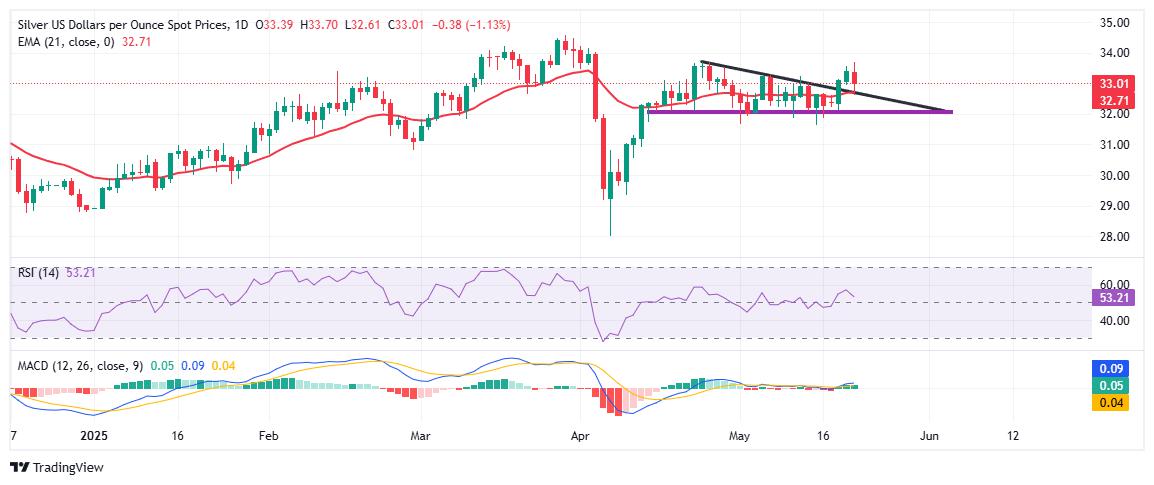Click the 35.00 price scale label
1154x485 pixels.
coord(1113,23)
